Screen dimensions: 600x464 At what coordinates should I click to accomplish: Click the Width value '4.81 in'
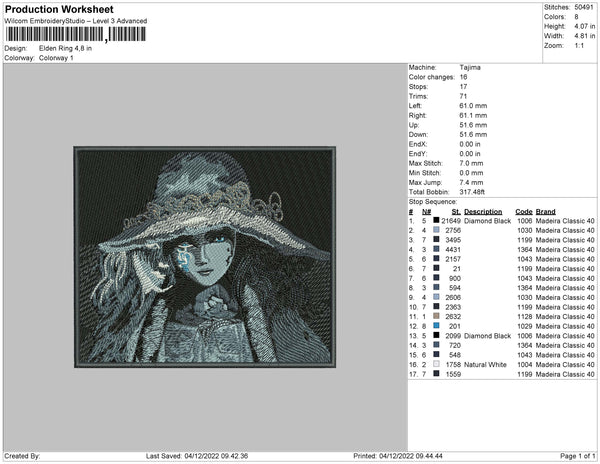(585, 36)
